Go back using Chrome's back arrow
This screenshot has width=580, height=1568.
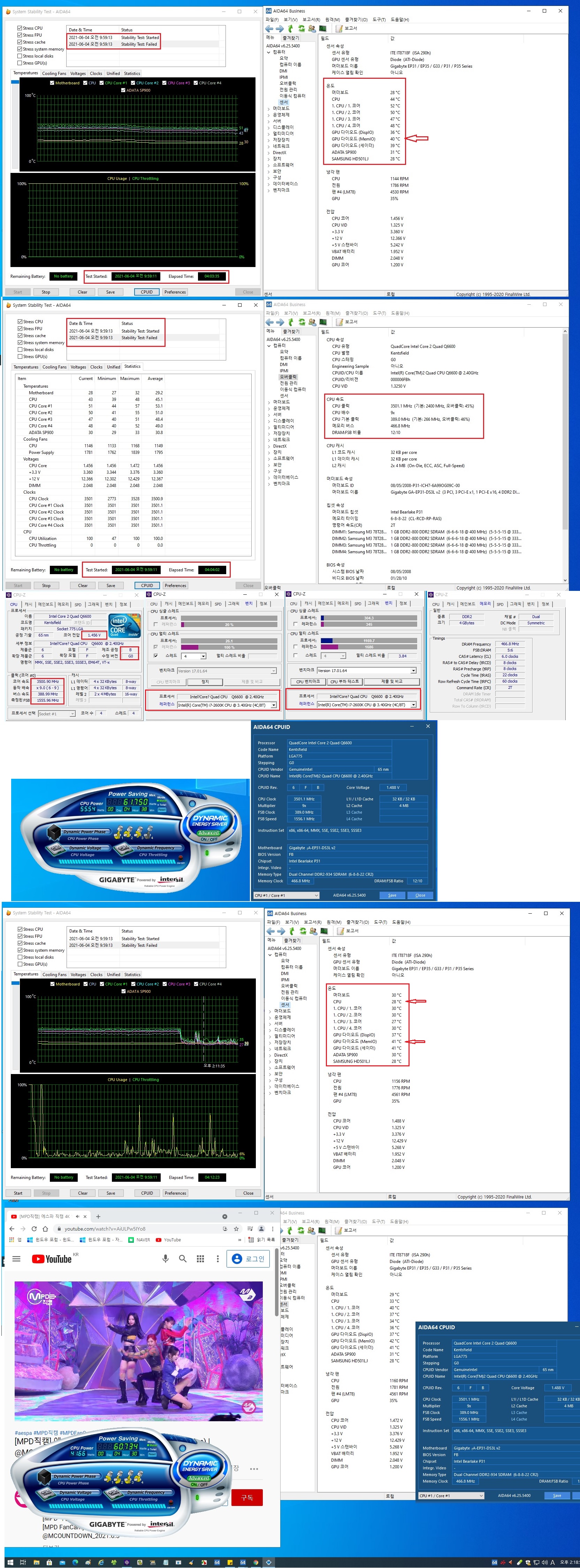(12, 1228)
